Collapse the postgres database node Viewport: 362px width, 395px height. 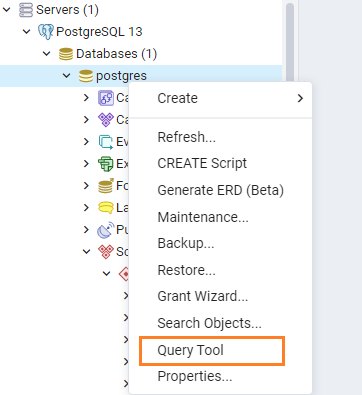pos(67,76)
